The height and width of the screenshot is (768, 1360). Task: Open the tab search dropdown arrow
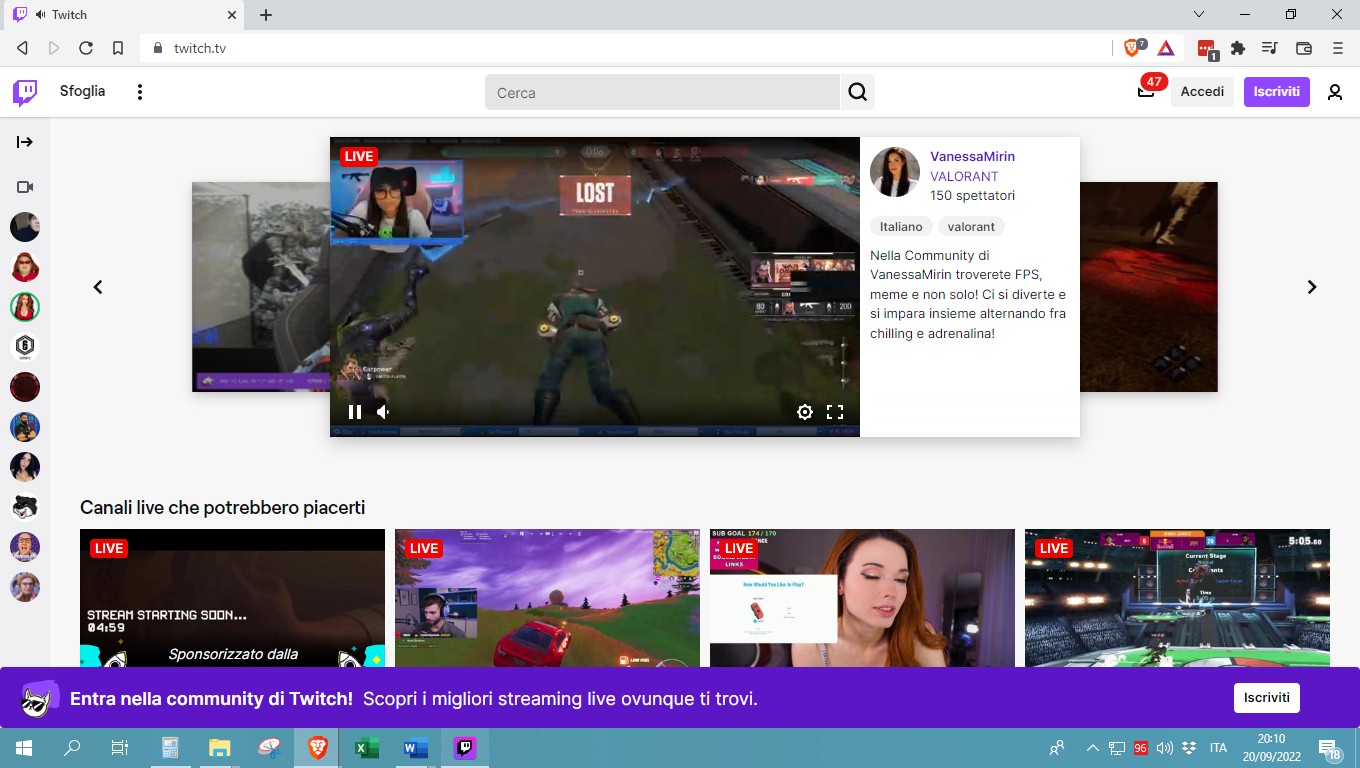(1200, 14)
